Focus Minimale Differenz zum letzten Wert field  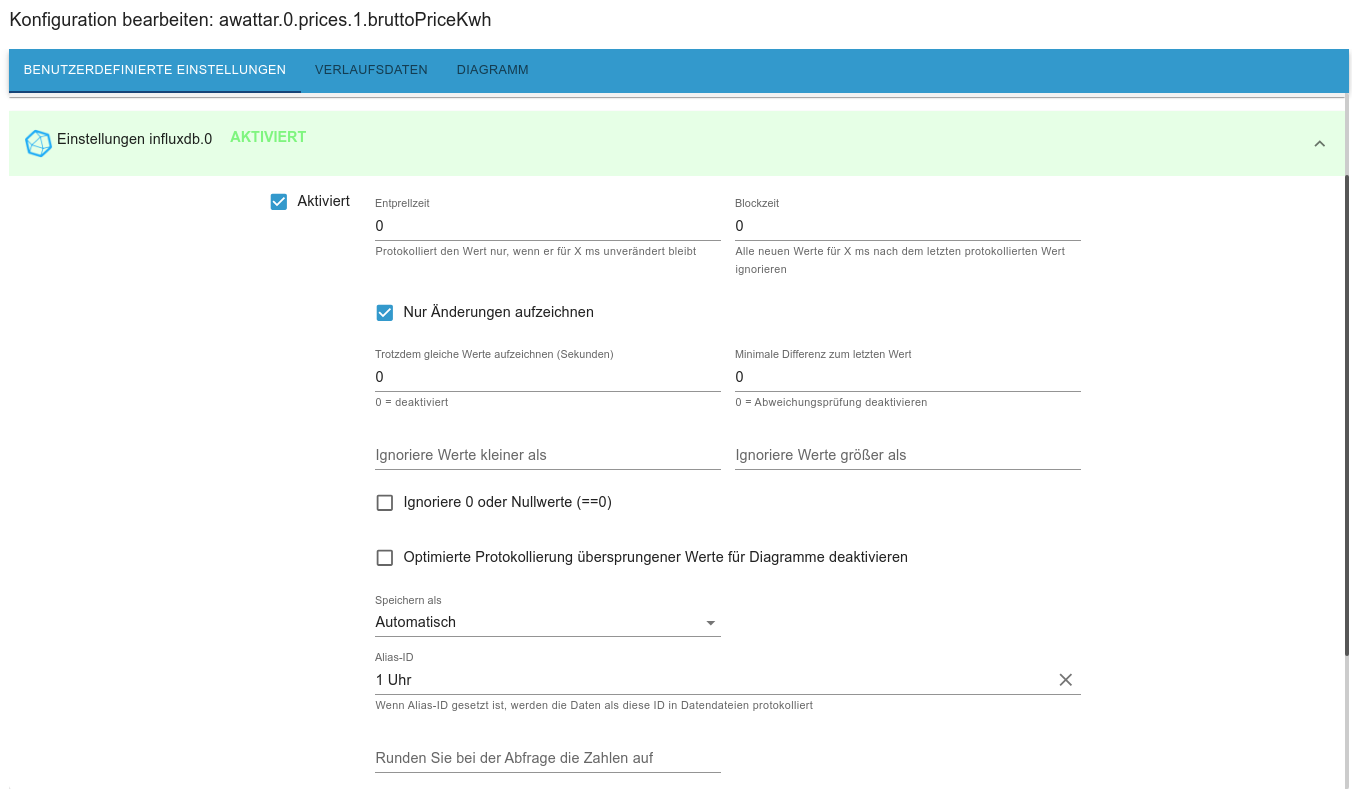coord(908,377)
